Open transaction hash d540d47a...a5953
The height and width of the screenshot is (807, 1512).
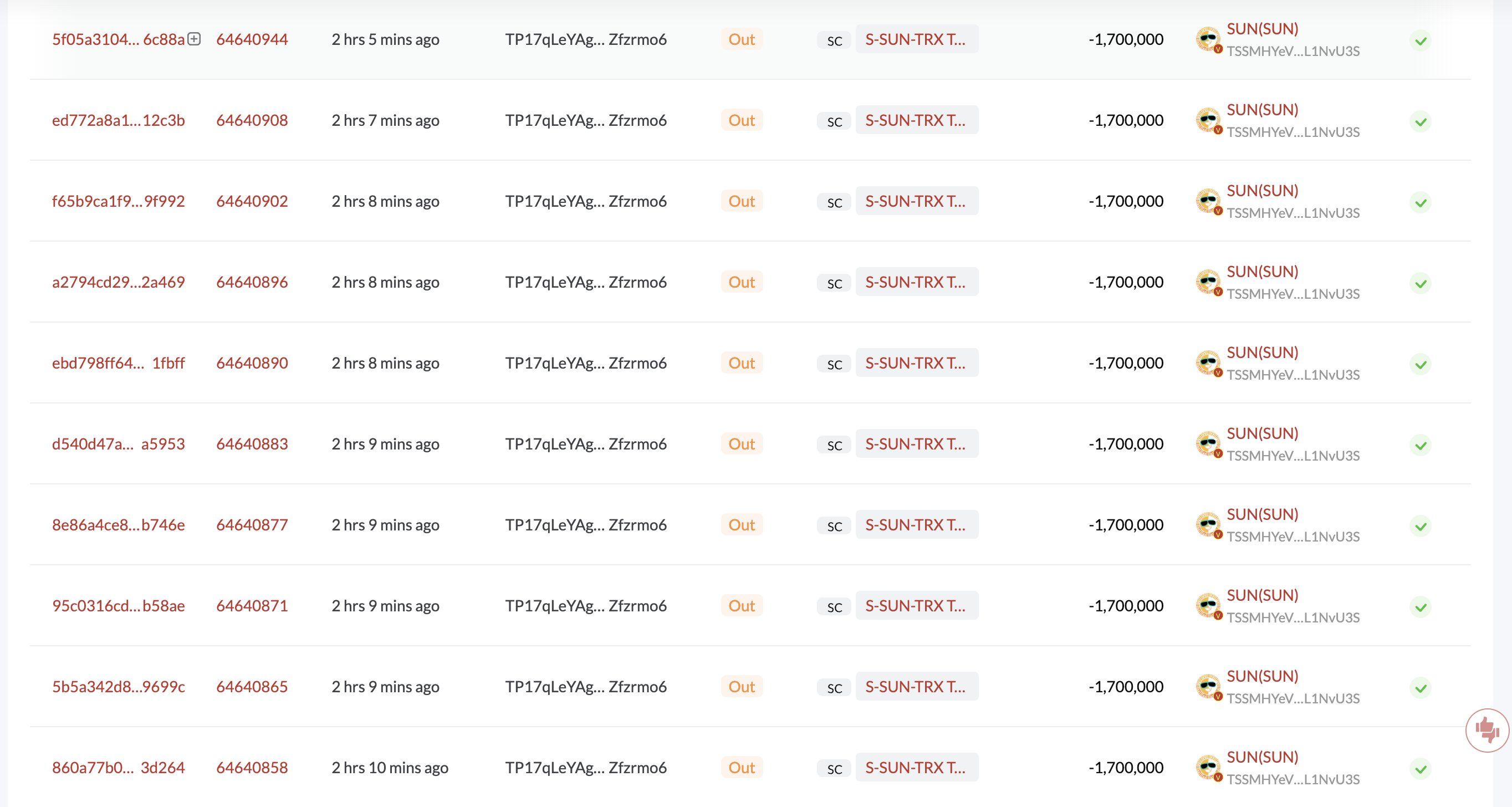click(119, 444)
